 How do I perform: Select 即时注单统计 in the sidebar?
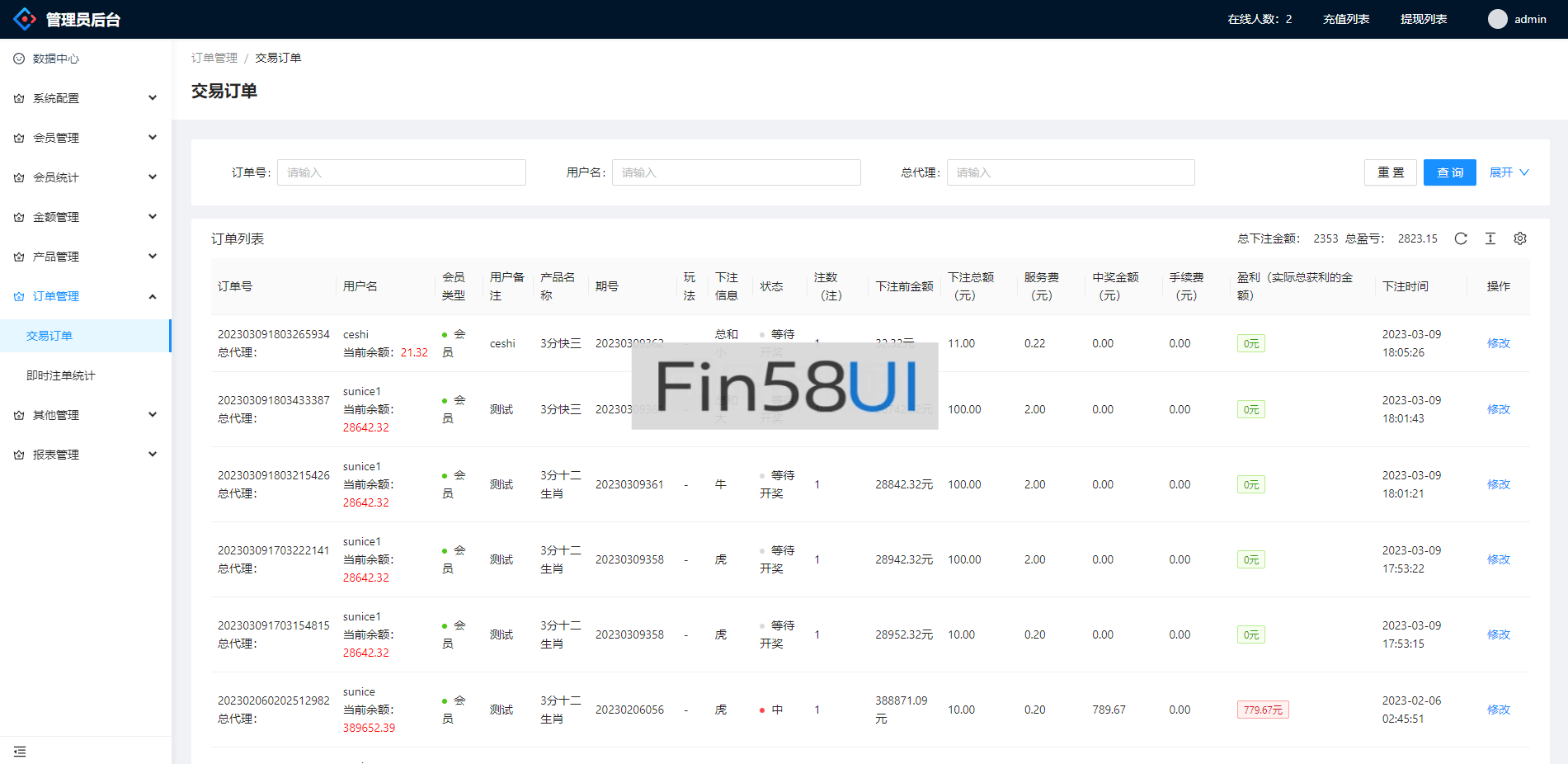pyautogui.click(x=61, y=375)
